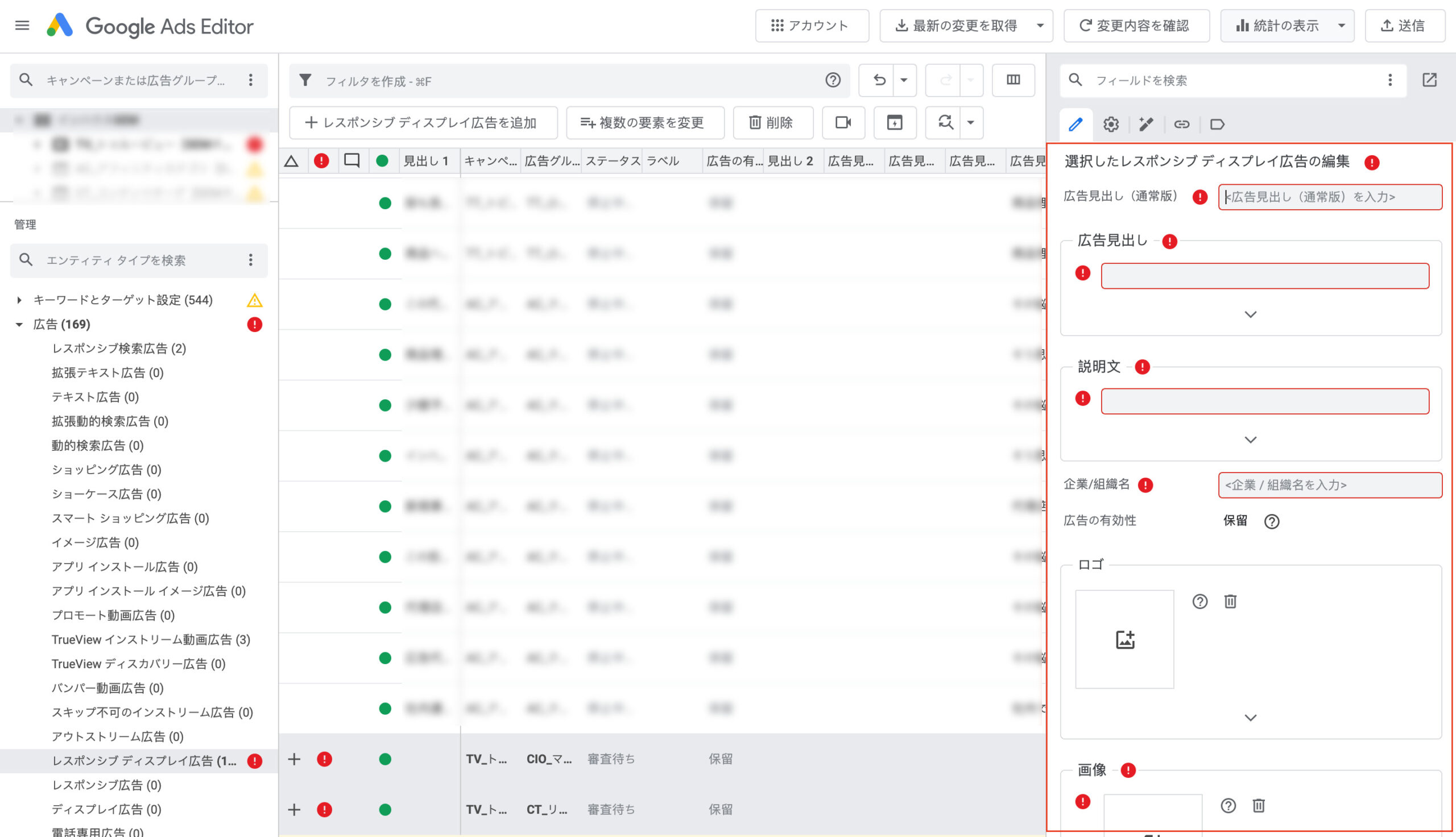Delete the logo with trash icon
The width and height of the screenshot is (1456, 837).
1230,601
